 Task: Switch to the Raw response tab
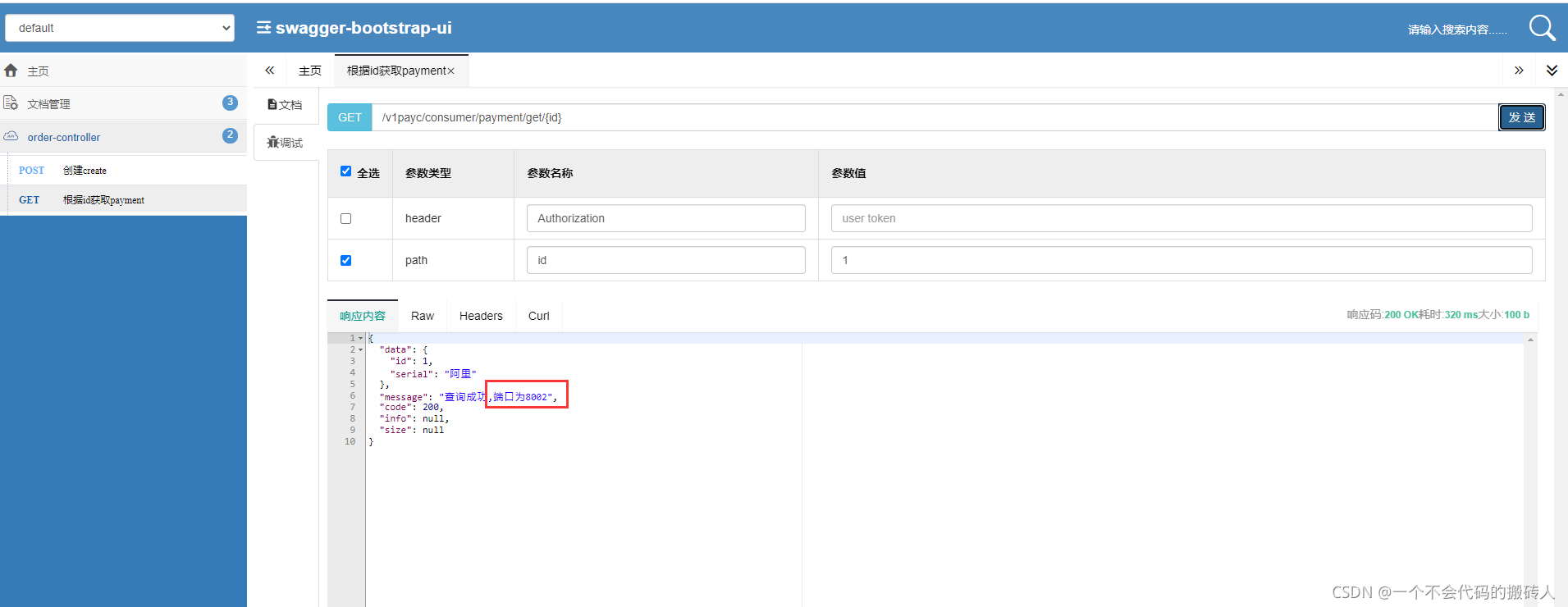[x=423, y=316]
